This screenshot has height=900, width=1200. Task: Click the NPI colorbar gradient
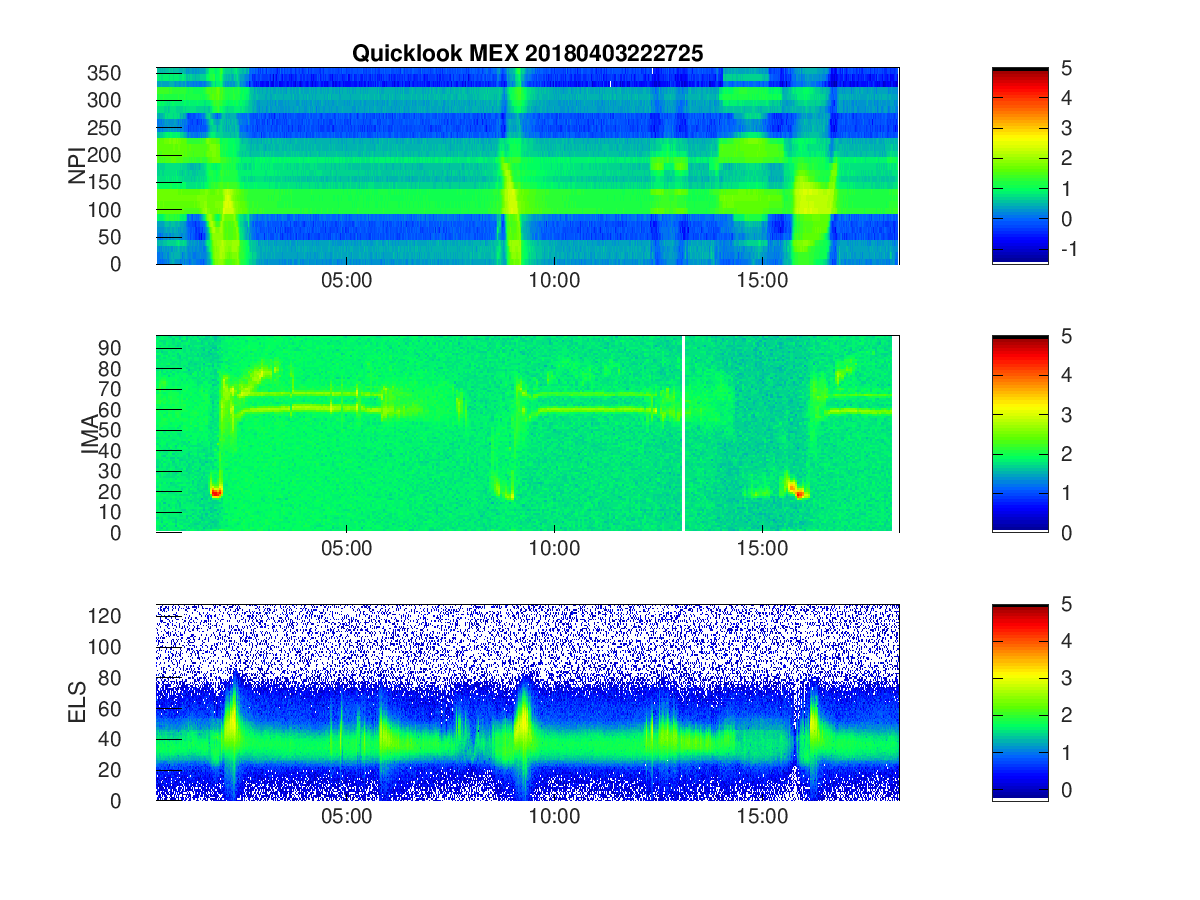click(x=1020, y=165)
